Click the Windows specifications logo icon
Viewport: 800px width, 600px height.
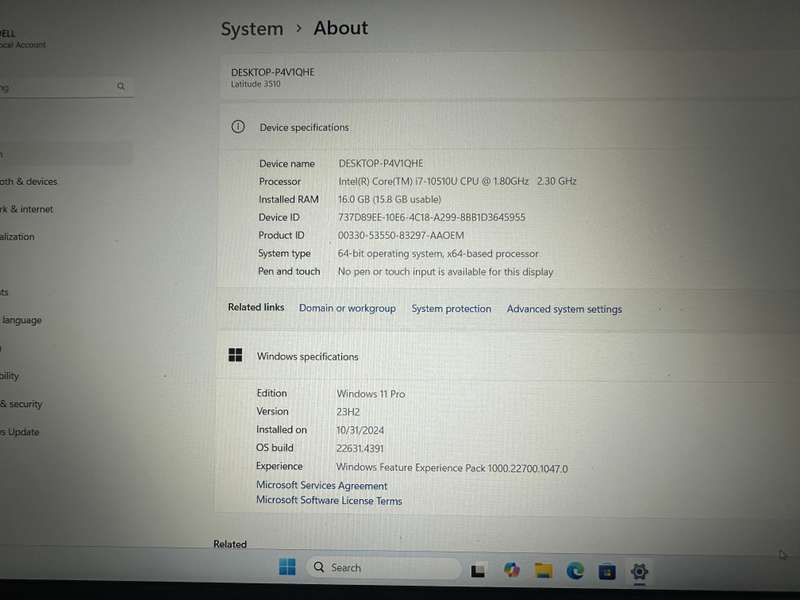(235, 355)
